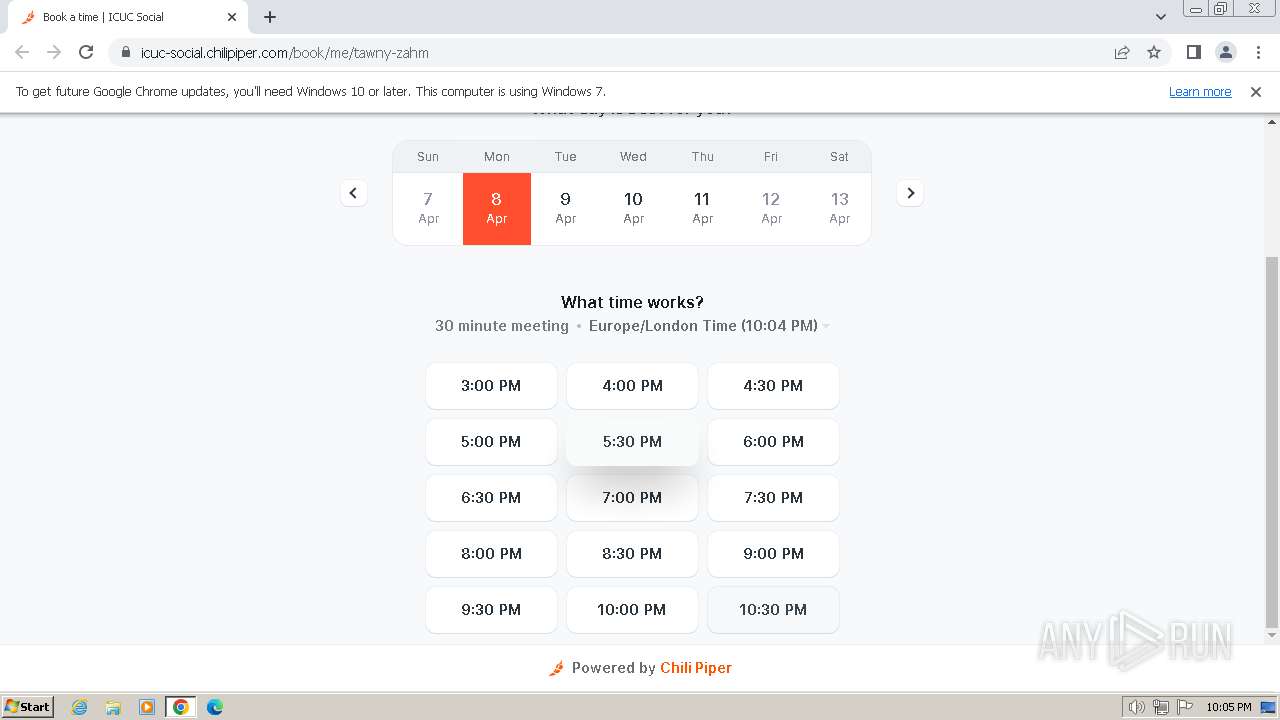This screenshot has width=1280, height=720.
Task: Open the Chrome side panel
Action: [1193, 52]
